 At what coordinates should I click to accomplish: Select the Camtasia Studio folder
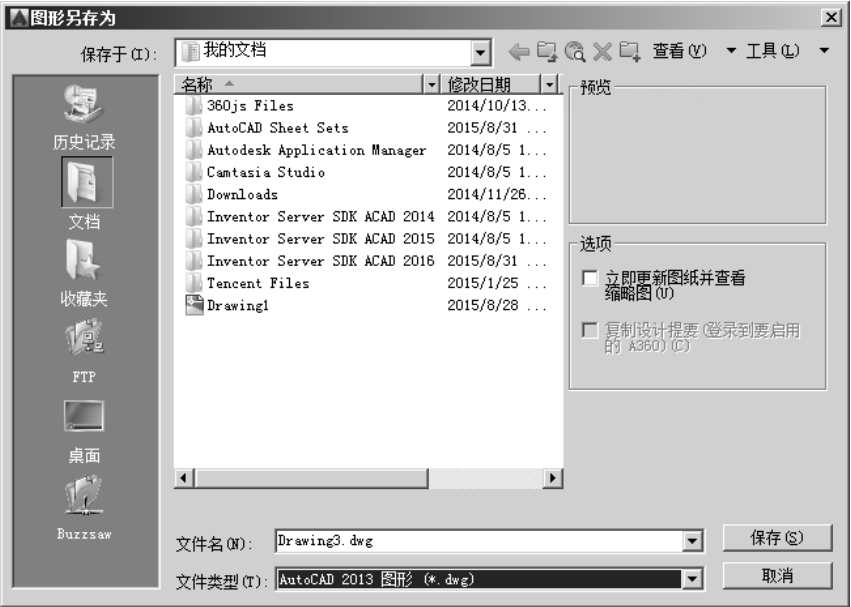[x=255, y=172]
